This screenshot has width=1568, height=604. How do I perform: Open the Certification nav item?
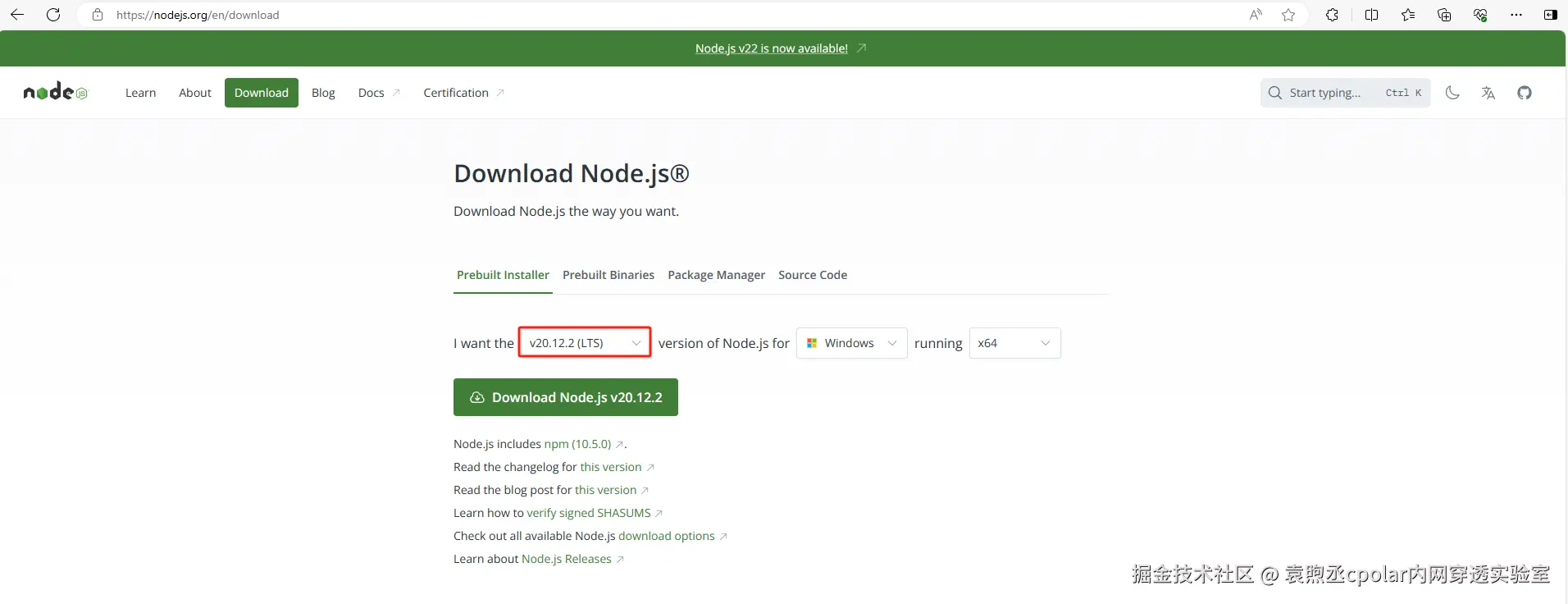pos(463,93)
